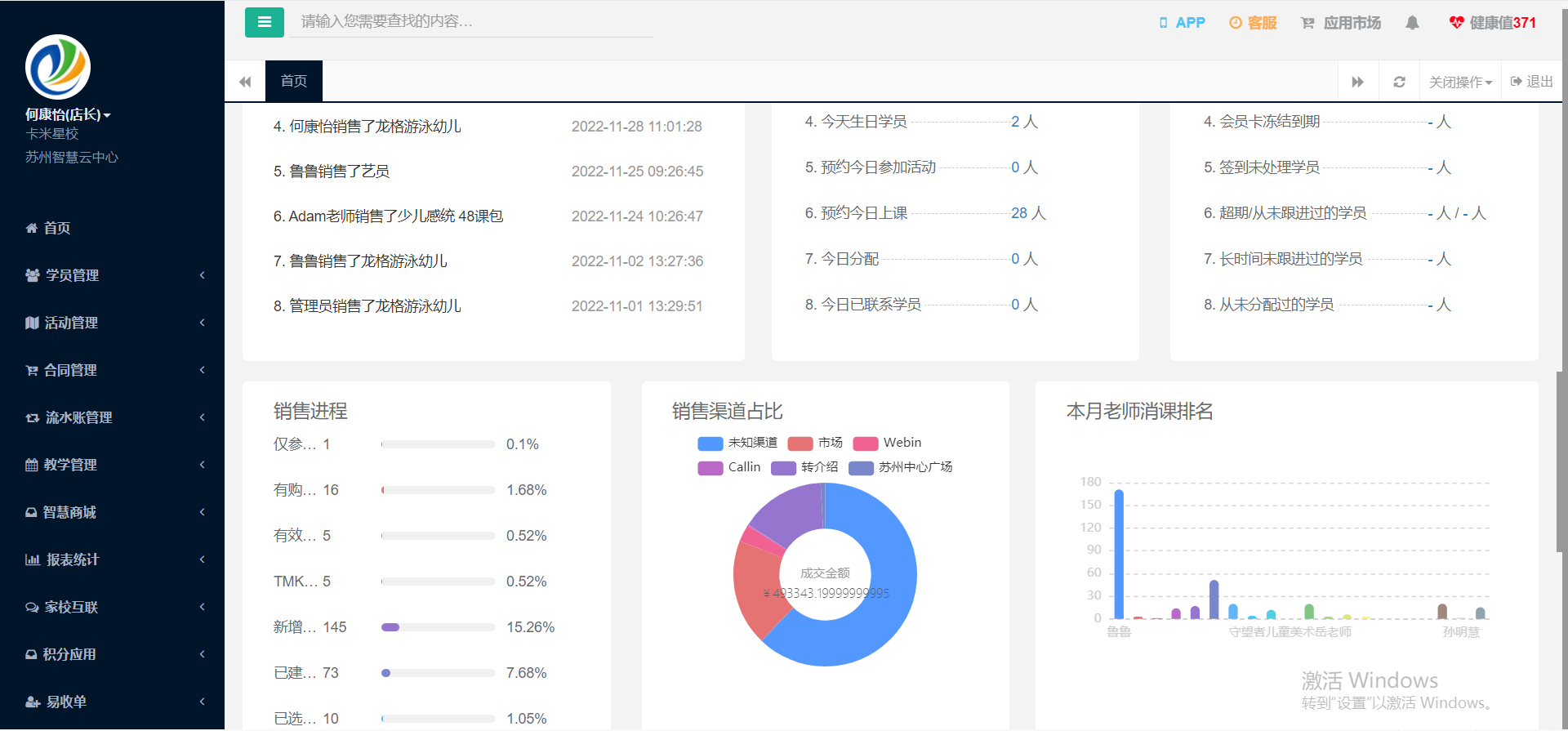The image size is (1568, 731).
Task: Toggle the Callin legend item
Action: pos(729,467)
